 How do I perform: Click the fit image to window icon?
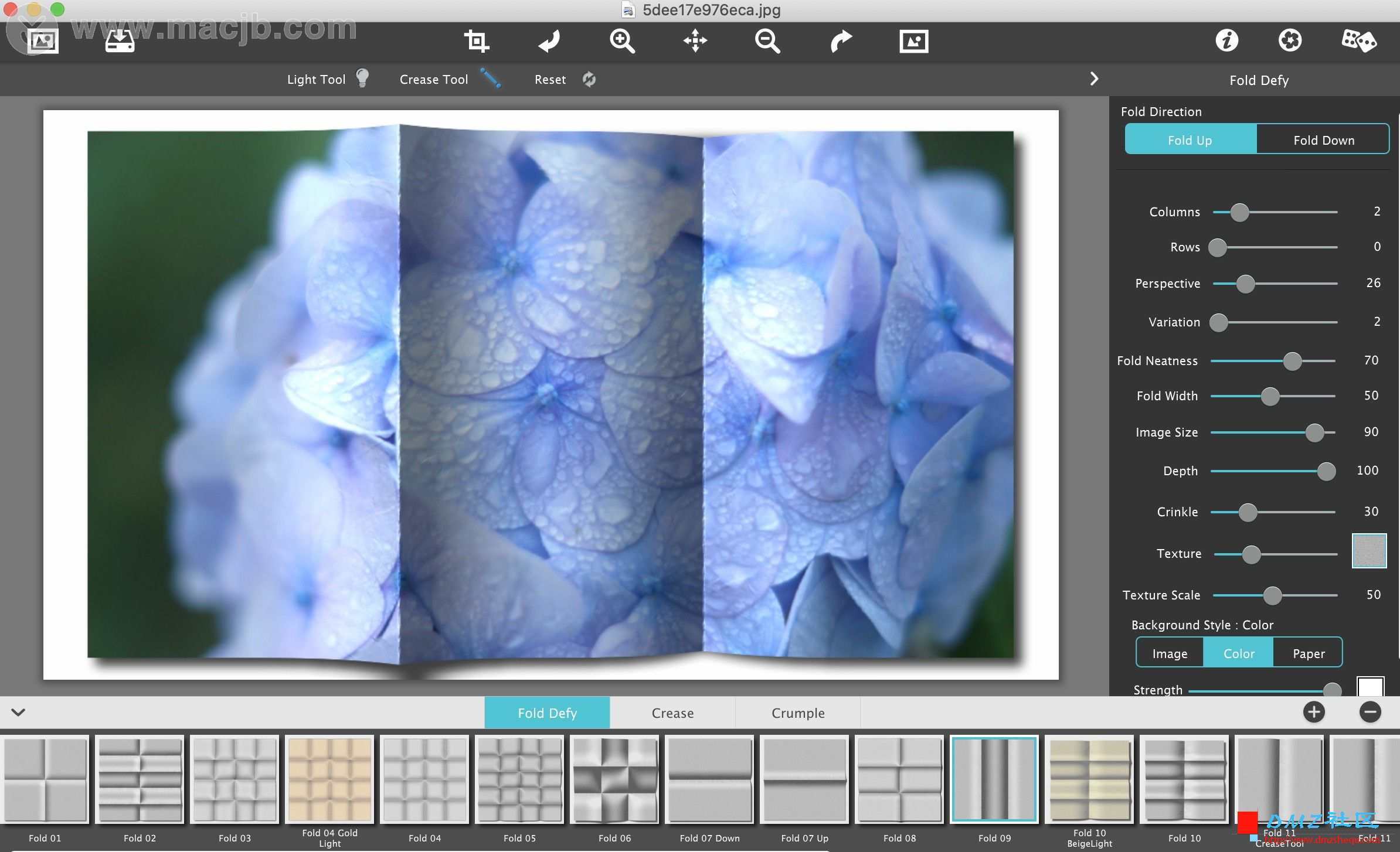(914, 41)
